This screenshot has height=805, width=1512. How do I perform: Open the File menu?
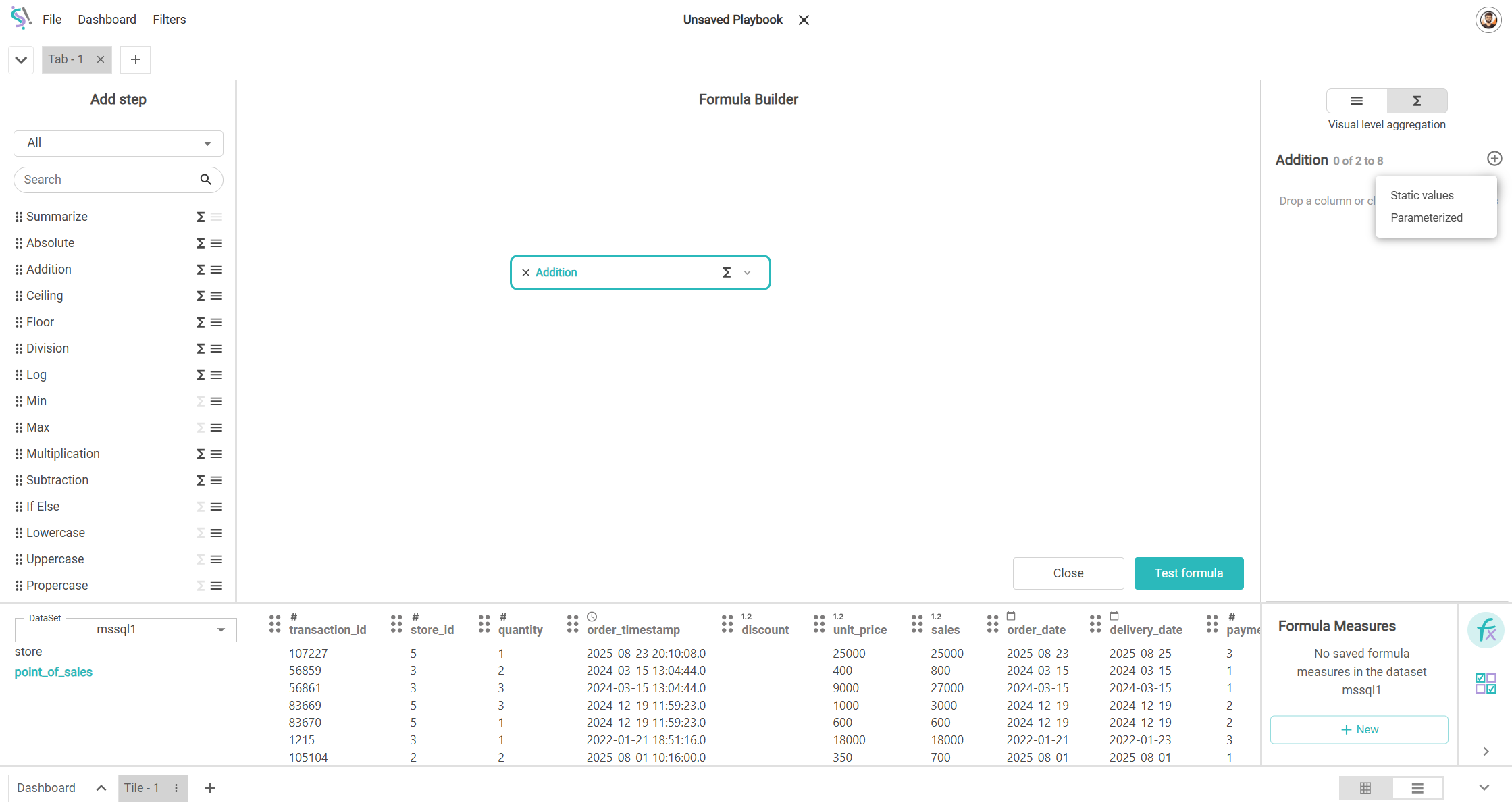pyautogui.click(x=52, y=20)
